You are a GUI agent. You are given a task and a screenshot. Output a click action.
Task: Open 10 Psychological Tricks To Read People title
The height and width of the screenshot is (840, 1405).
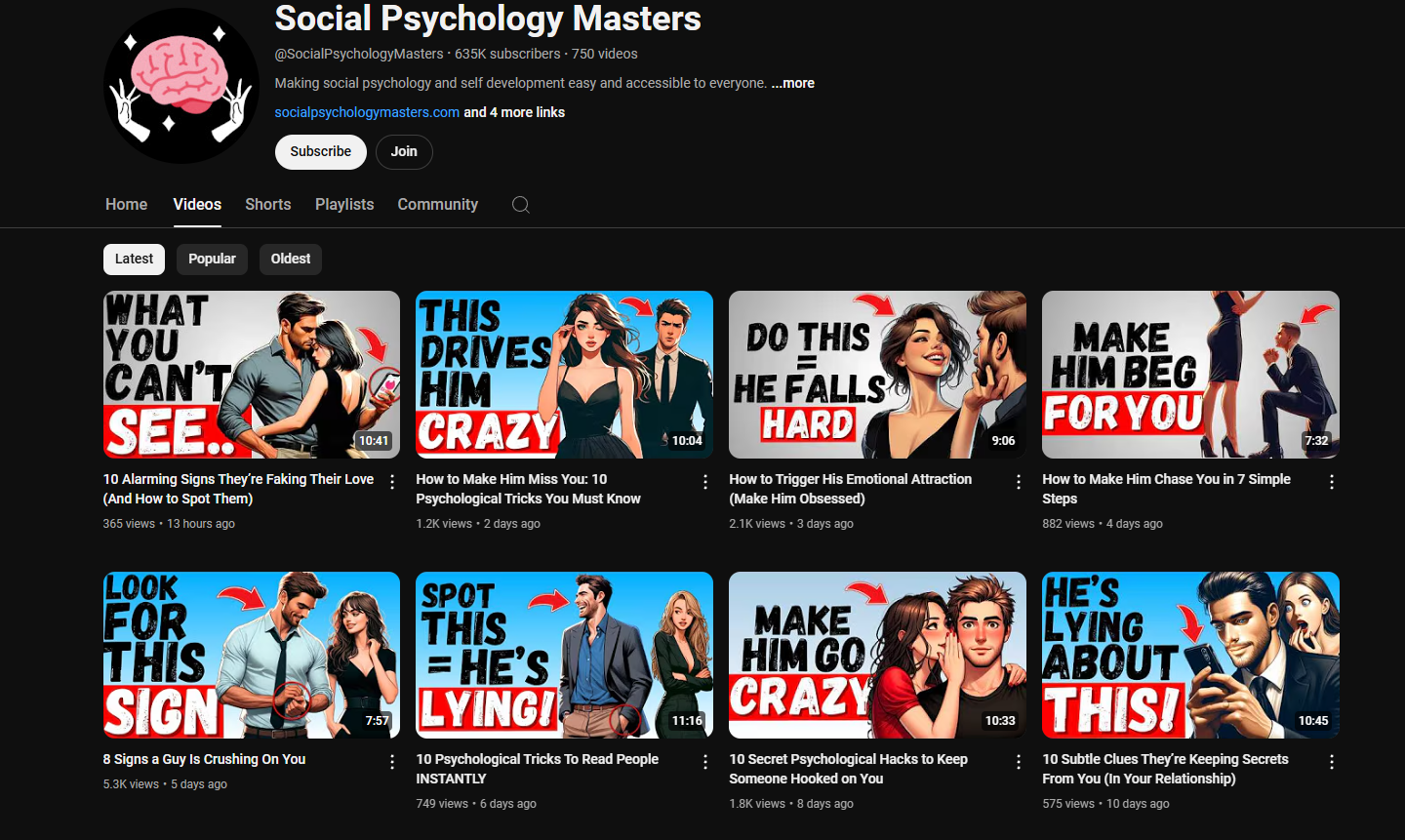[x=537, y=769]
